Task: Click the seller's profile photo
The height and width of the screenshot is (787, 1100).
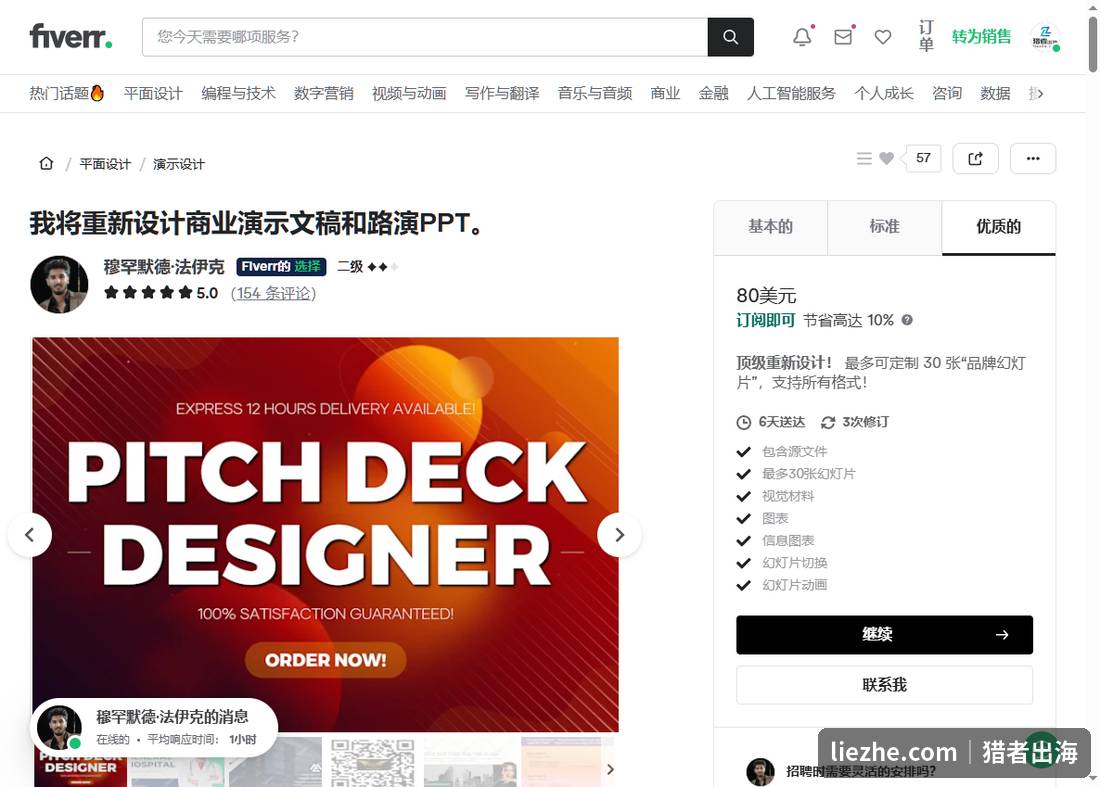Action: point(60,284)
